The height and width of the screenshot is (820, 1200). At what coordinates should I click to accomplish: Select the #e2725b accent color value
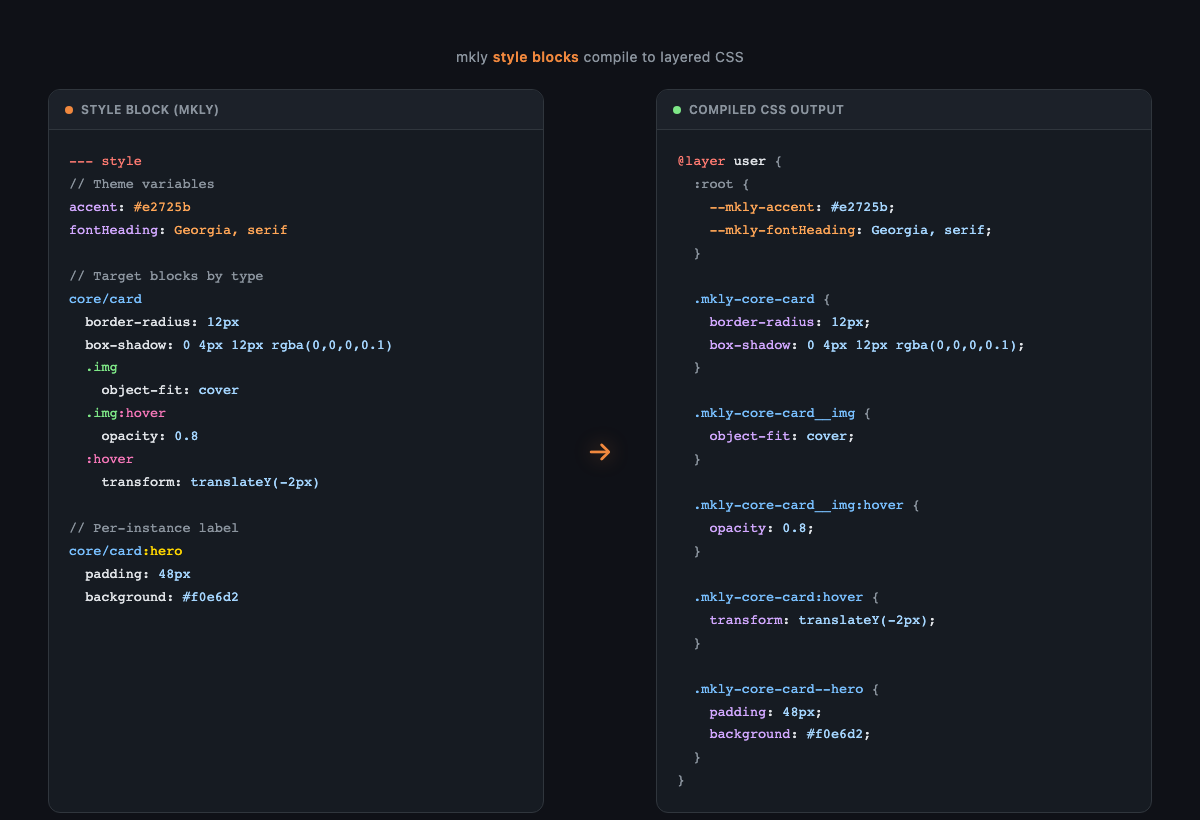click(162, 206)
